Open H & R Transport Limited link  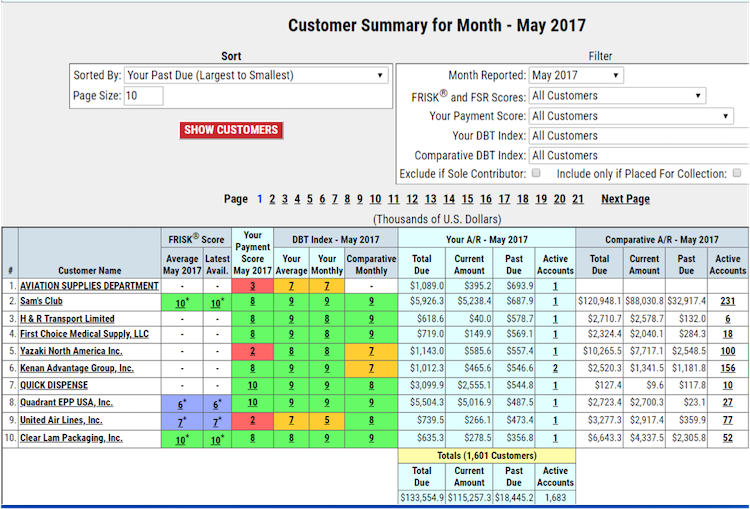(67, 319)
